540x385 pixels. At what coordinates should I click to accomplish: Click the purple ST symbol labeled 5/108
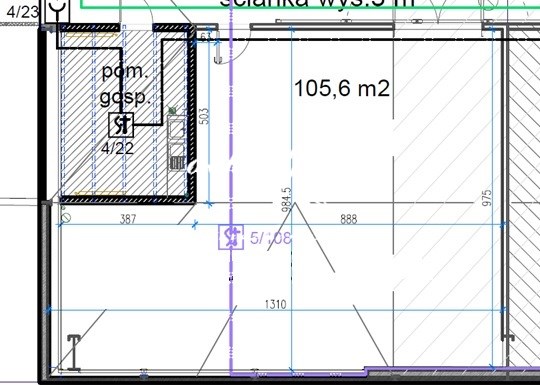click(x=231, y=237)
